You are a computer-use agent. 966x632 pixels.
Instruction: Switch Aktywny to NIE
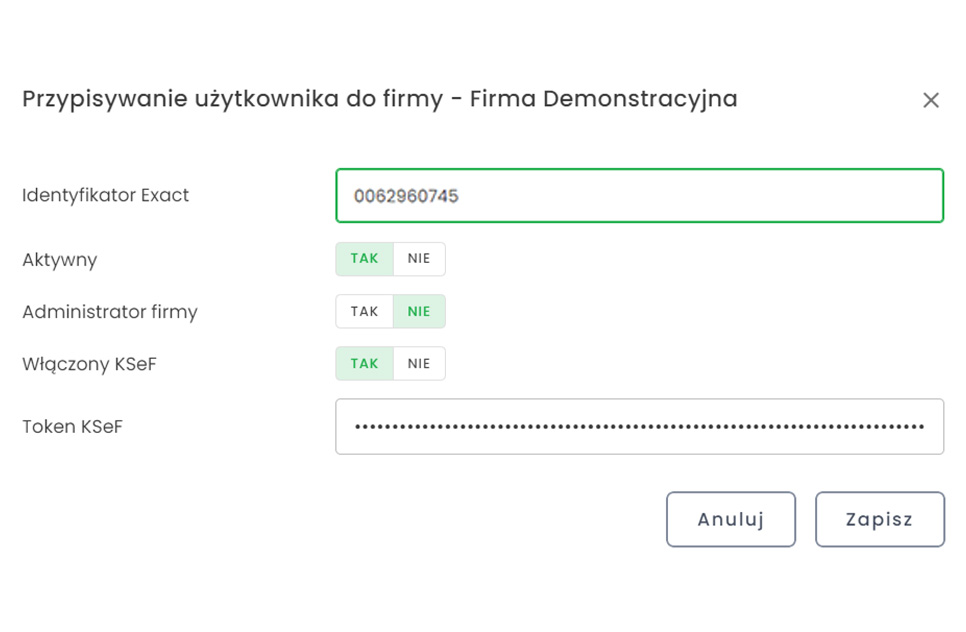click(418, 258)
